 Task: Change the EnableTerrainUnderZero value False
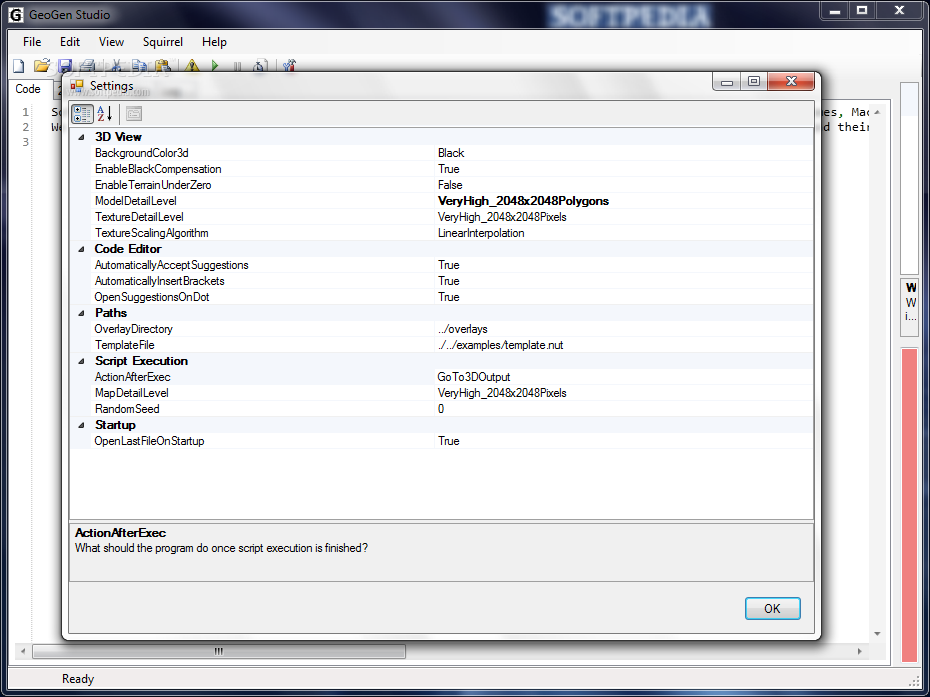coord(623,185)
